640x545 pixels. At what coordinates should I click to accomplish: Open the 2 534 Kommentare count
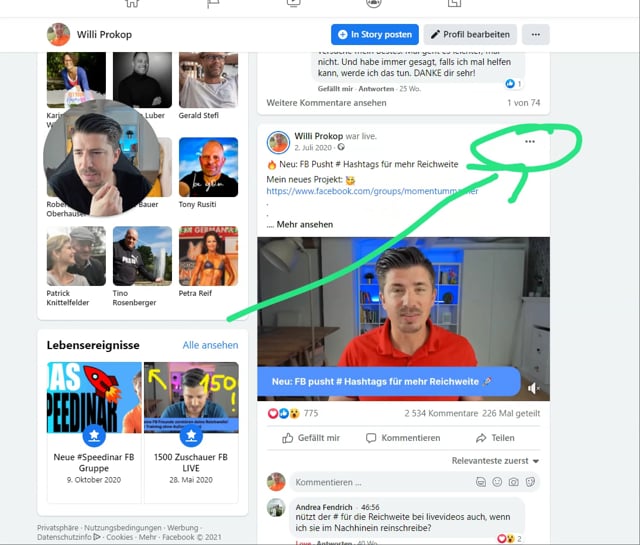tap(441, 414)
